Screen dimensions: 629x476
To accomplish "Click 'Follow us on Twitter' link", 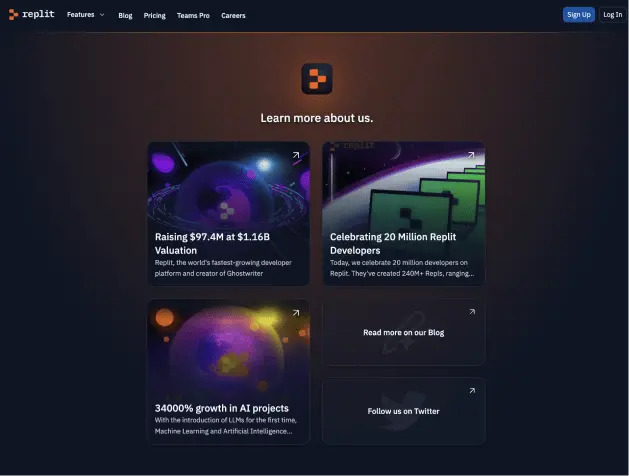I will (x=404, y=411).
